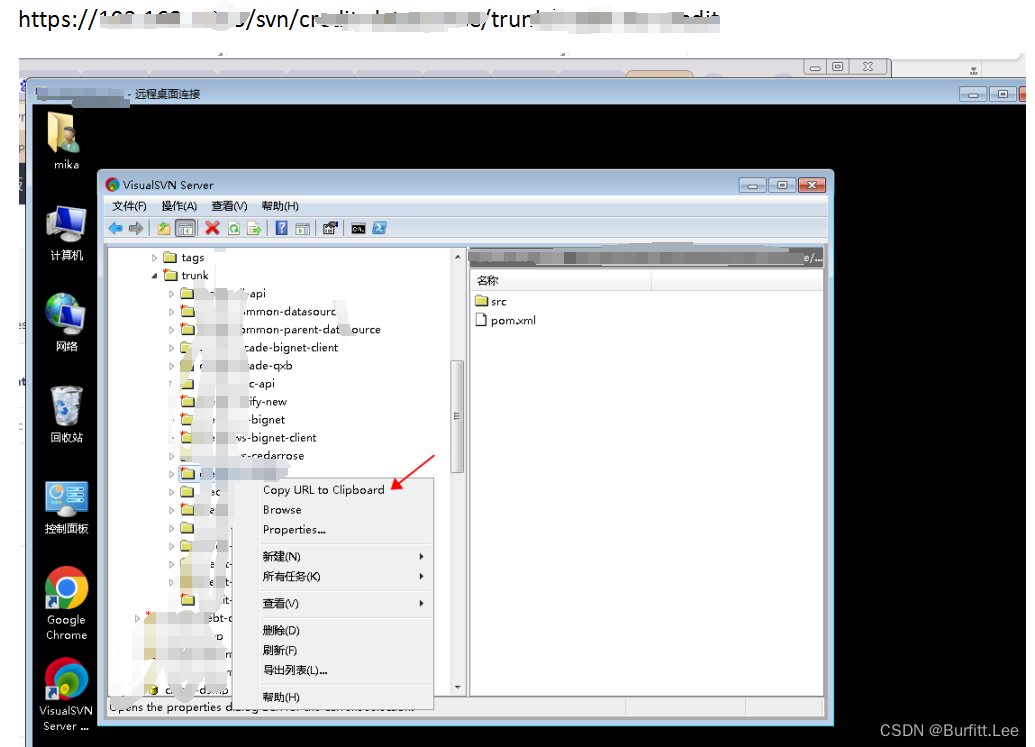Click the server properties icon in toolbar
1035x747 pixels.
[330, 228]
